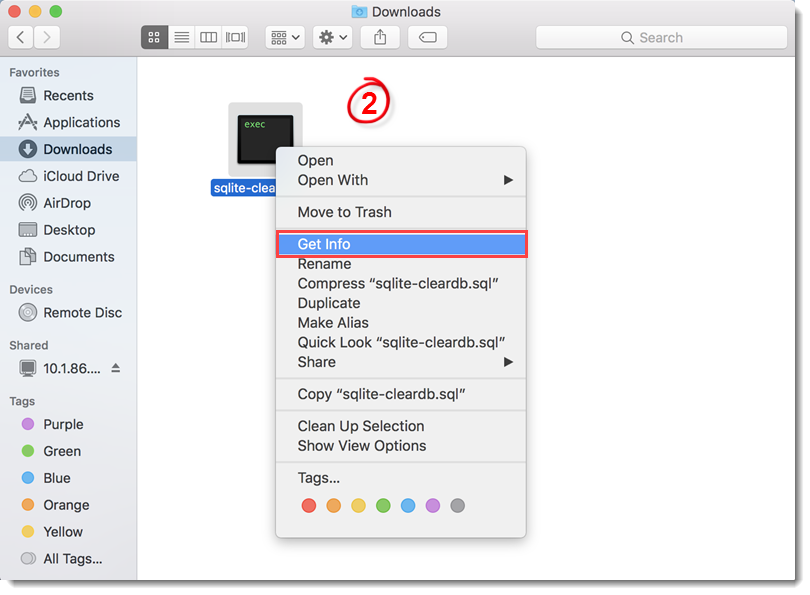Open the Arrange items dropdown
Viewport: 810px width, 595px height.
(x=285, y=37)
